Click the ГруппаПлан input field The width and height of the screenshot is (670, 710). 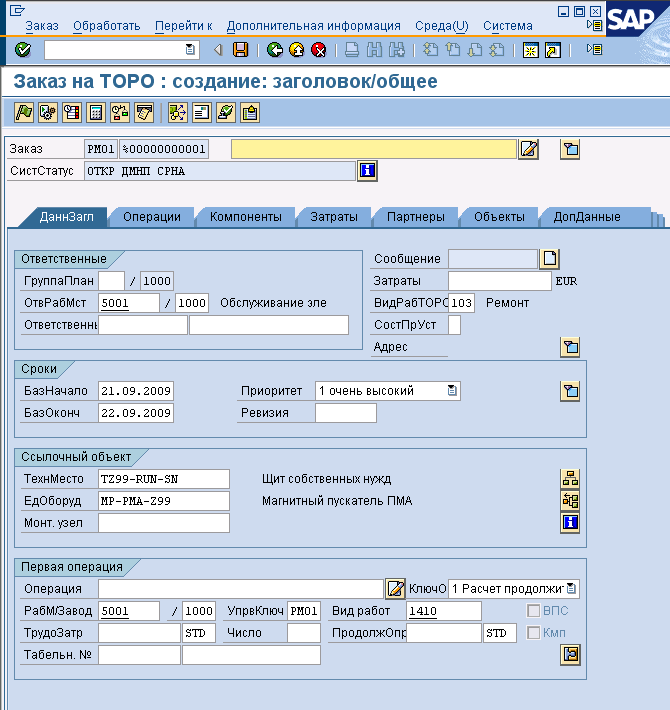pos(111,281)
